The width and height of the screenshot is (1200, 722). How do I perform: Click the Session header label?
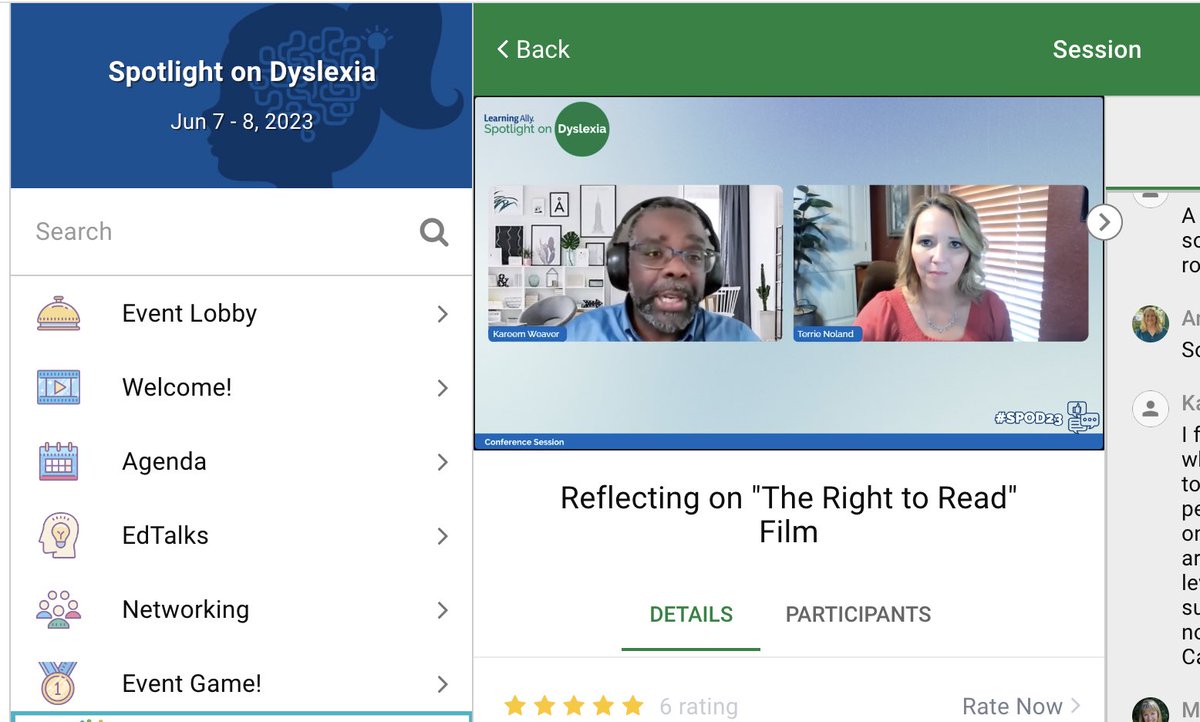coord(1097,49)
